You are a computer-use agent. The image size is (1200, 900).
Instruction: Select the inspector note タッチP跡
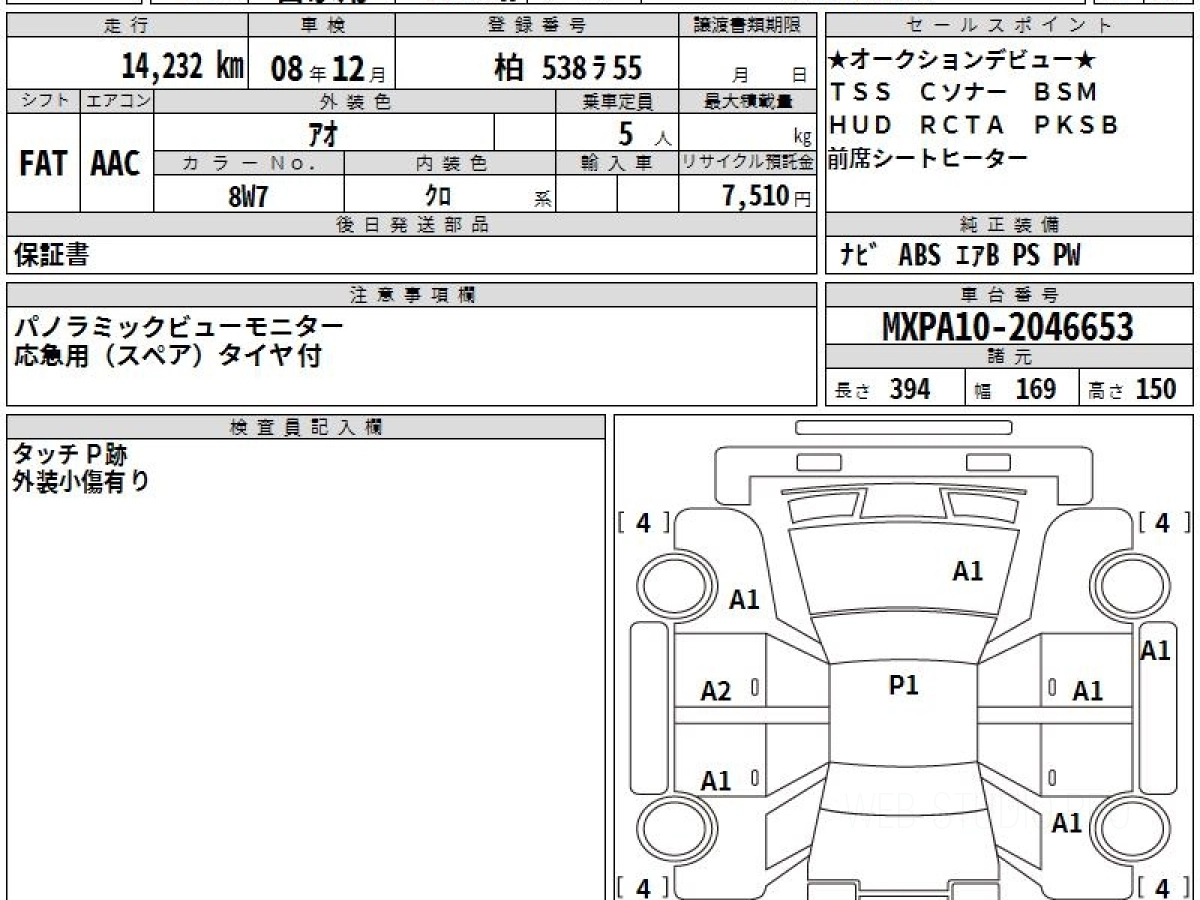(x=70, y=455)
